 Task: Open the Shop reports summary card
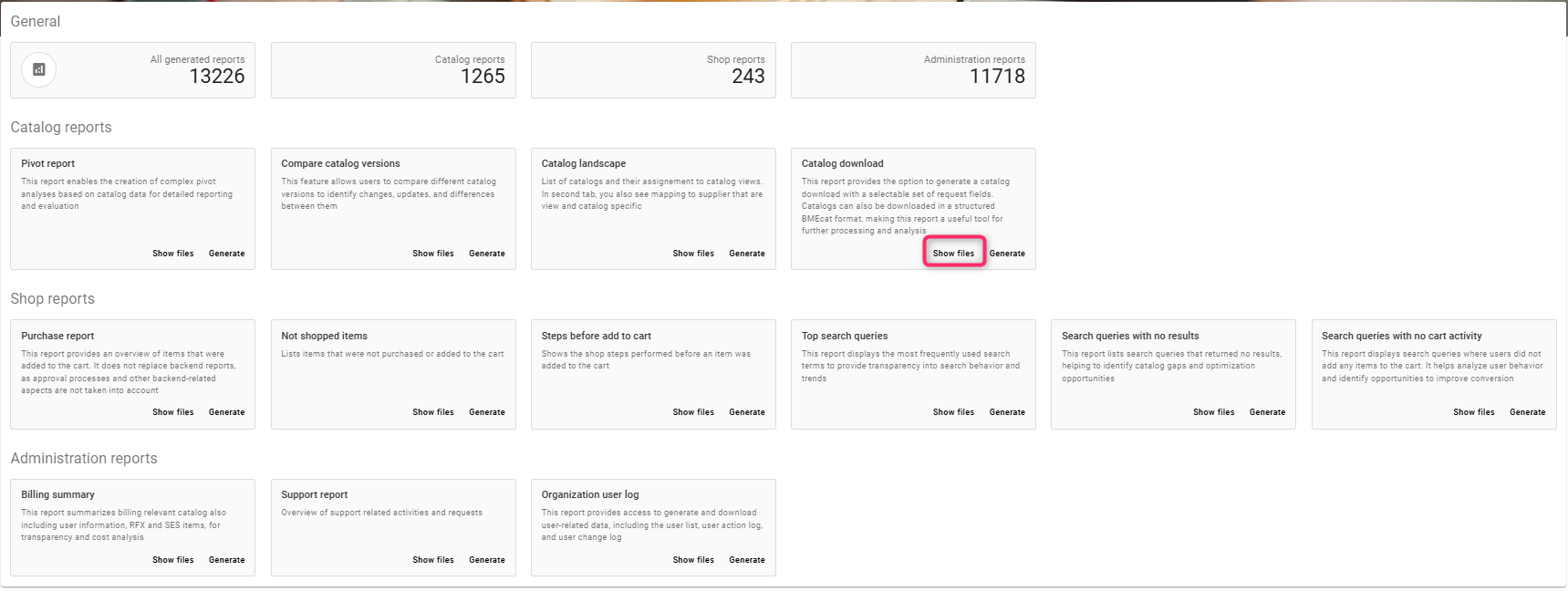coord(653,70)
